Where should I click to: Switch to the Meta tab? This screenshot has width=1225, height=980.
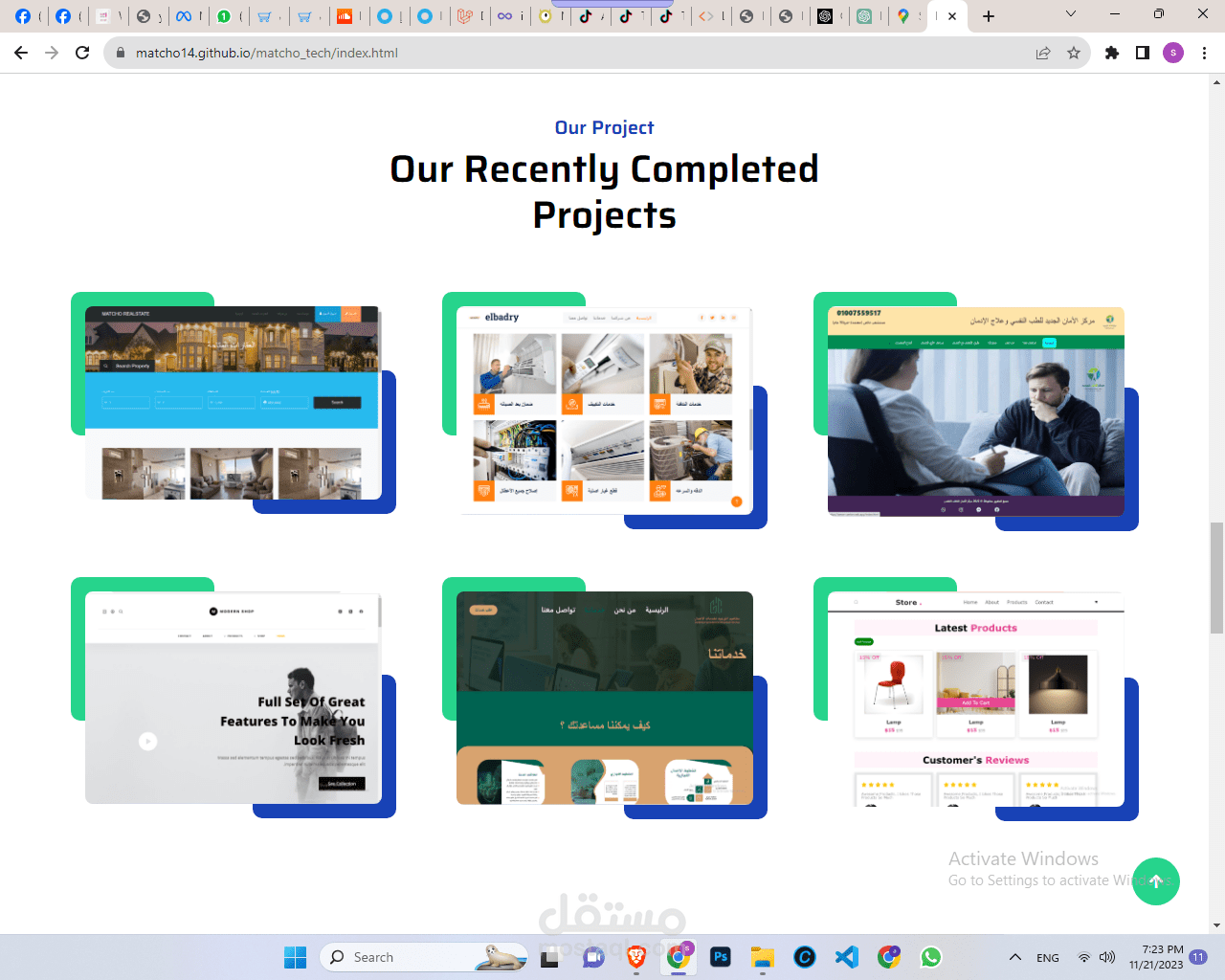184,15
